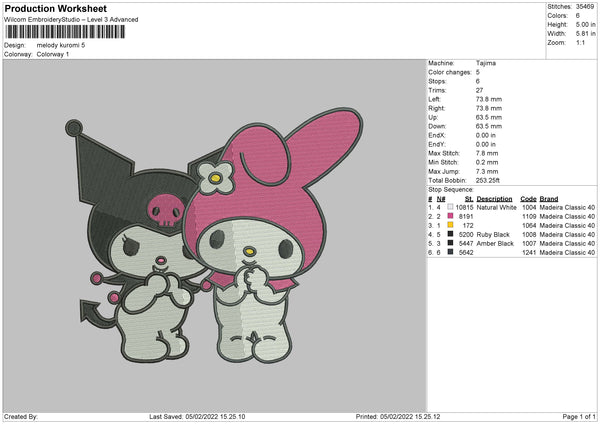Click the Width value 5.81 in
Image resolution: width=600 pixels, height=424 pixels.
point(585,34)
